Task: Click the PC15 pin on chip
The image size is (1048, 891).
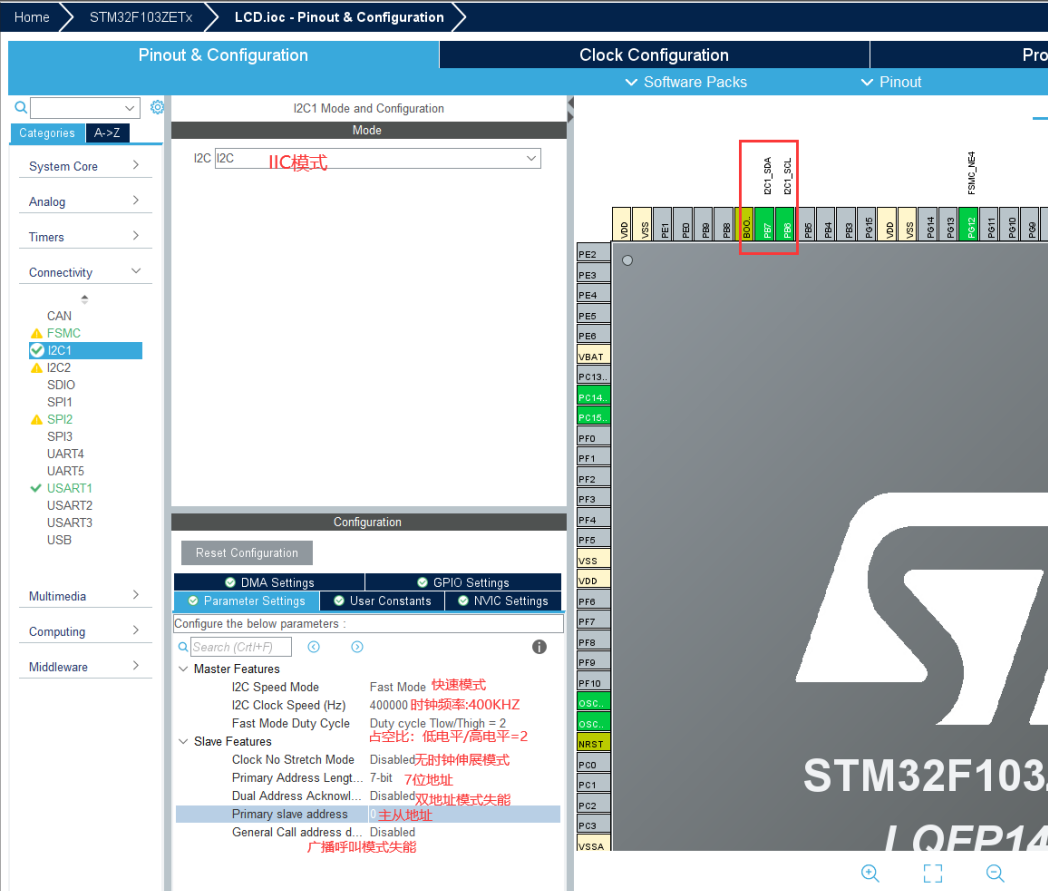Action: point(594,417)
